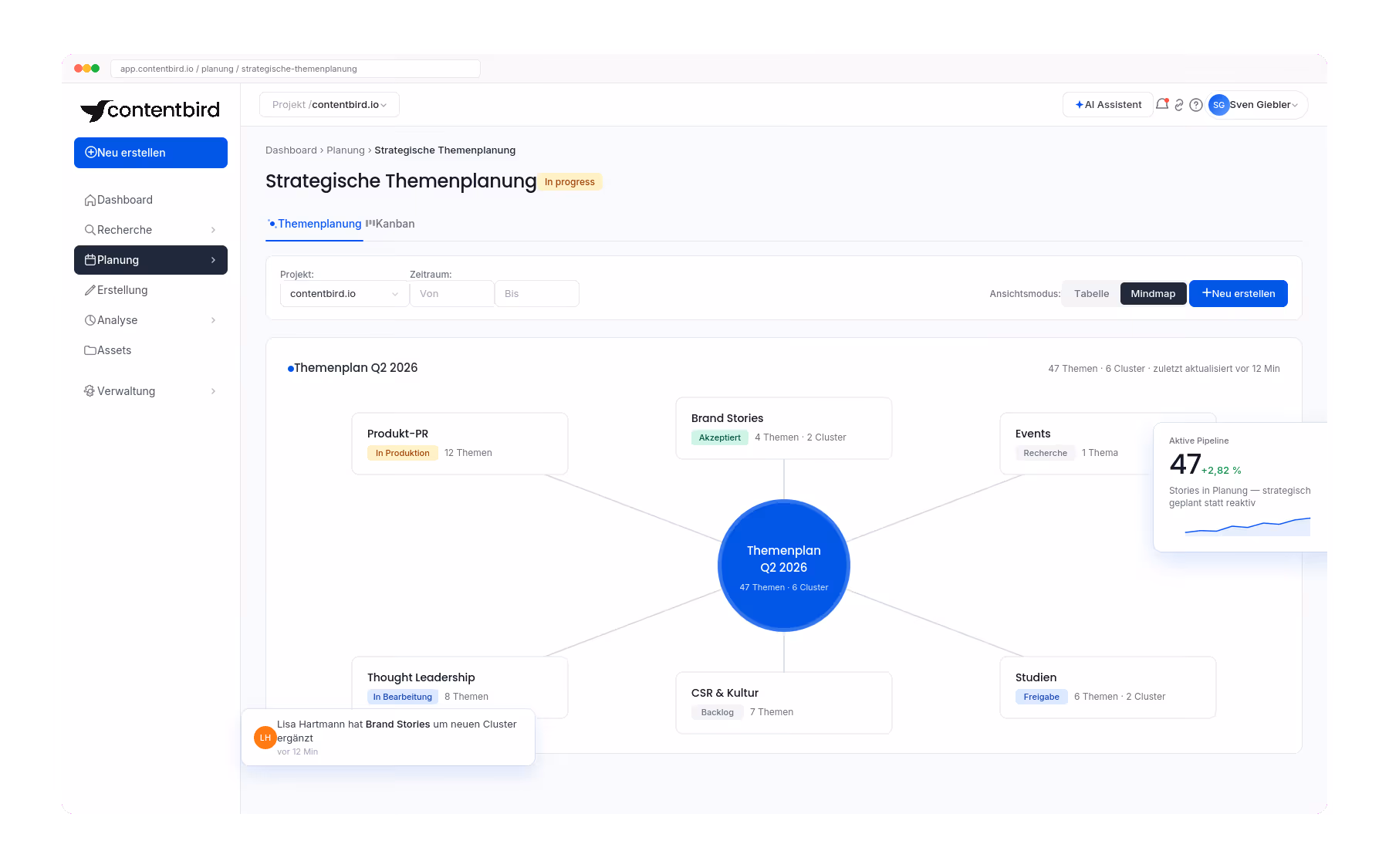Click the Freigabe status tag
The height and width of the screenshot is (868, 1389).
[1042, 697]
